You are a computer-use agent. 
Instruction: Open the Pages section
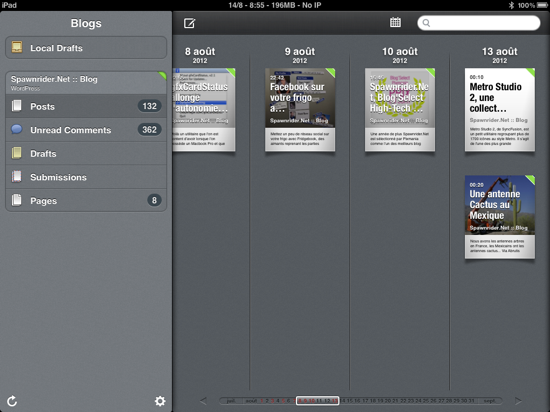pos(86,201)
